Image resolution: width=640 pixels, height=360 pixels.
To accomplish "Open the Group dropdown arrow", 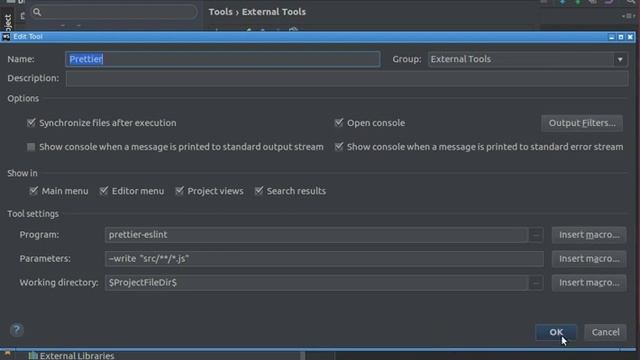I will click(620, 59).
